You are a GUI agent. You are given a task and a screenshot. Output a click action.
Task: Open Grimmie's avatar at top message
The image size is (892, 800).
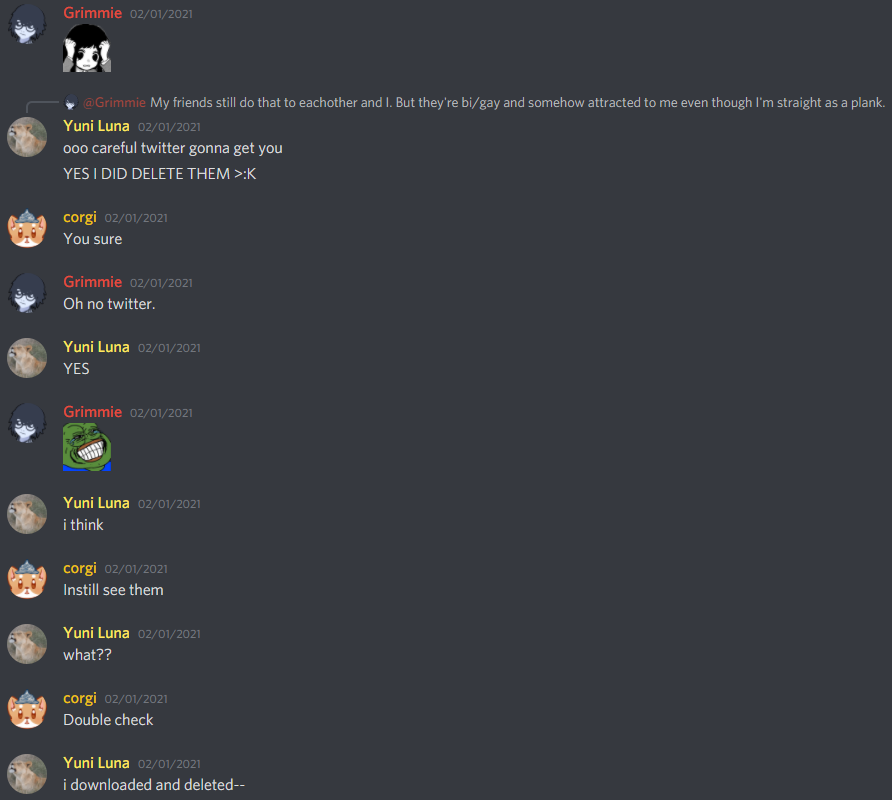[x=27, y=24]
